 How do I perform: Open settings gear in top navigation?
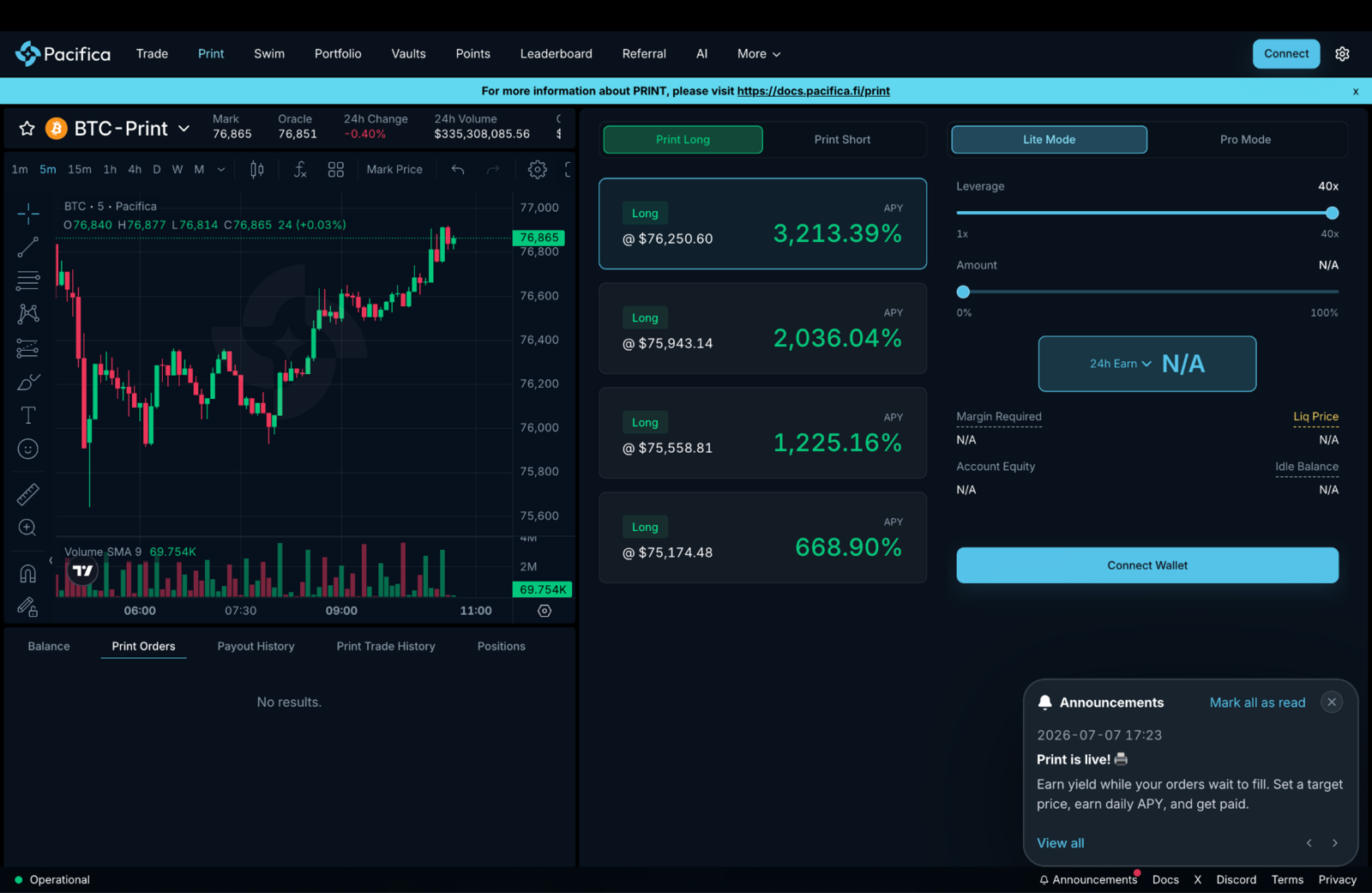coord(1342,54)
